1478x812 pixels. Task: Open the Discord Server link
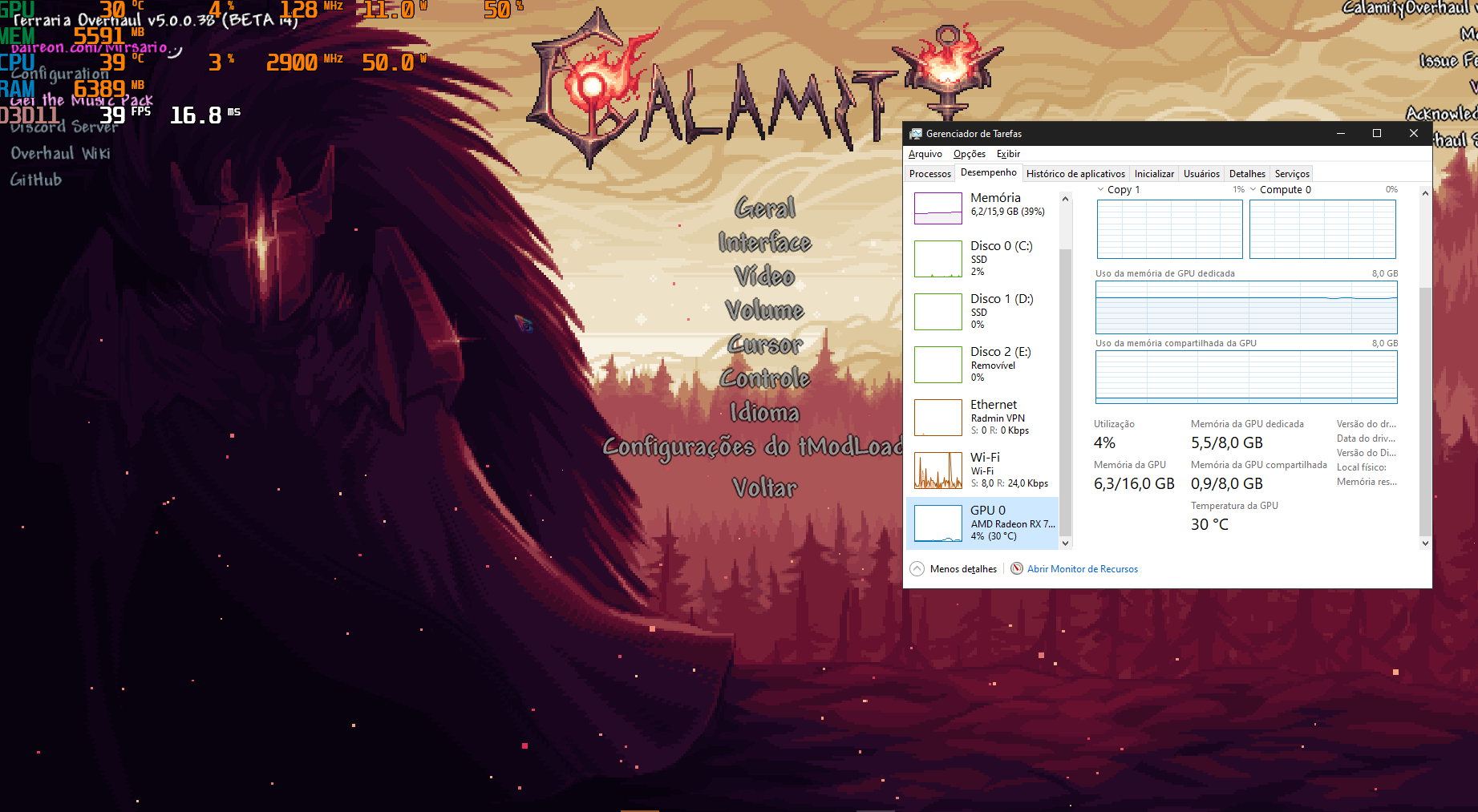[64, 127]
